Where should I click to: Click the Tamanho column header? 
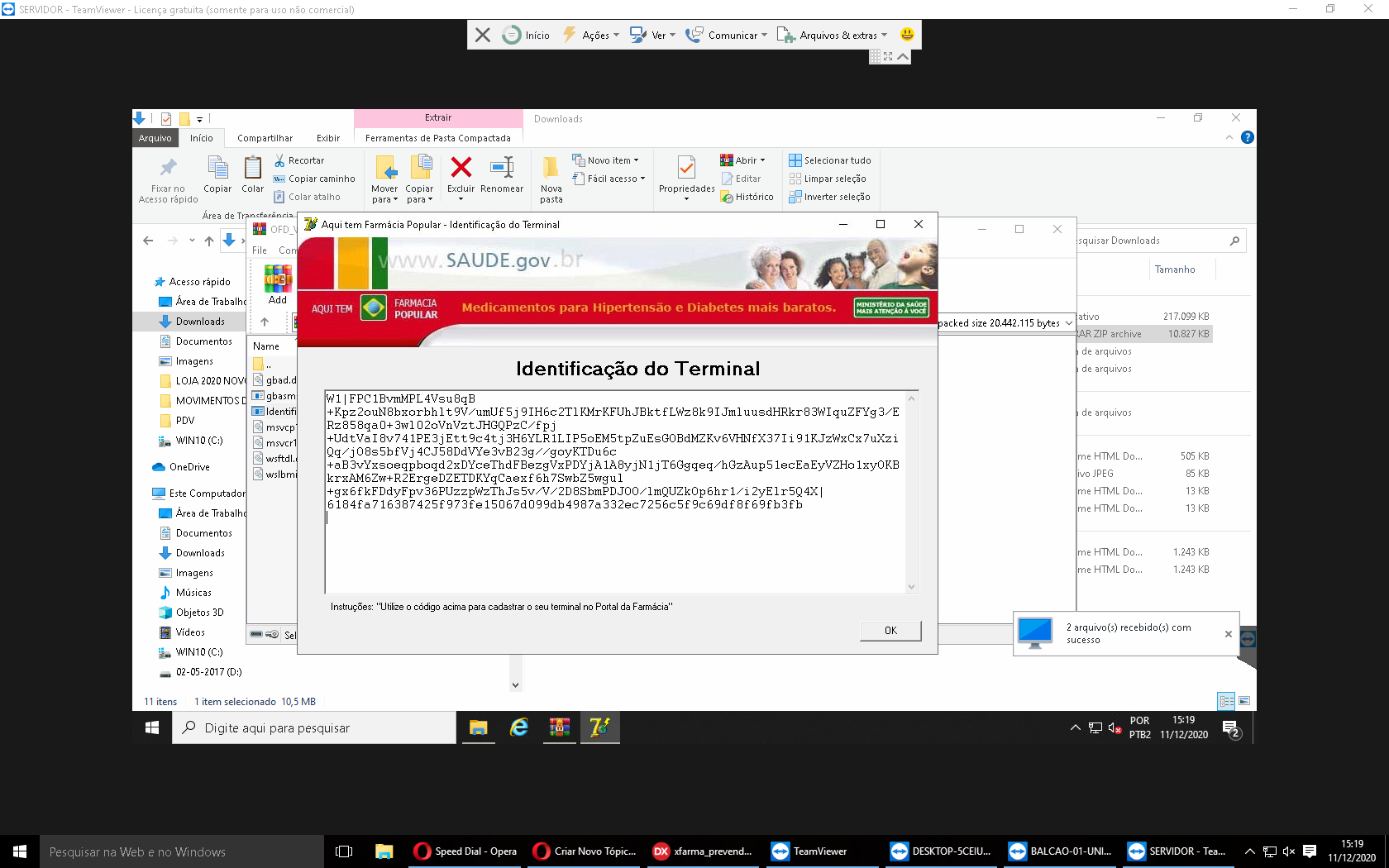pos(1175,269)
